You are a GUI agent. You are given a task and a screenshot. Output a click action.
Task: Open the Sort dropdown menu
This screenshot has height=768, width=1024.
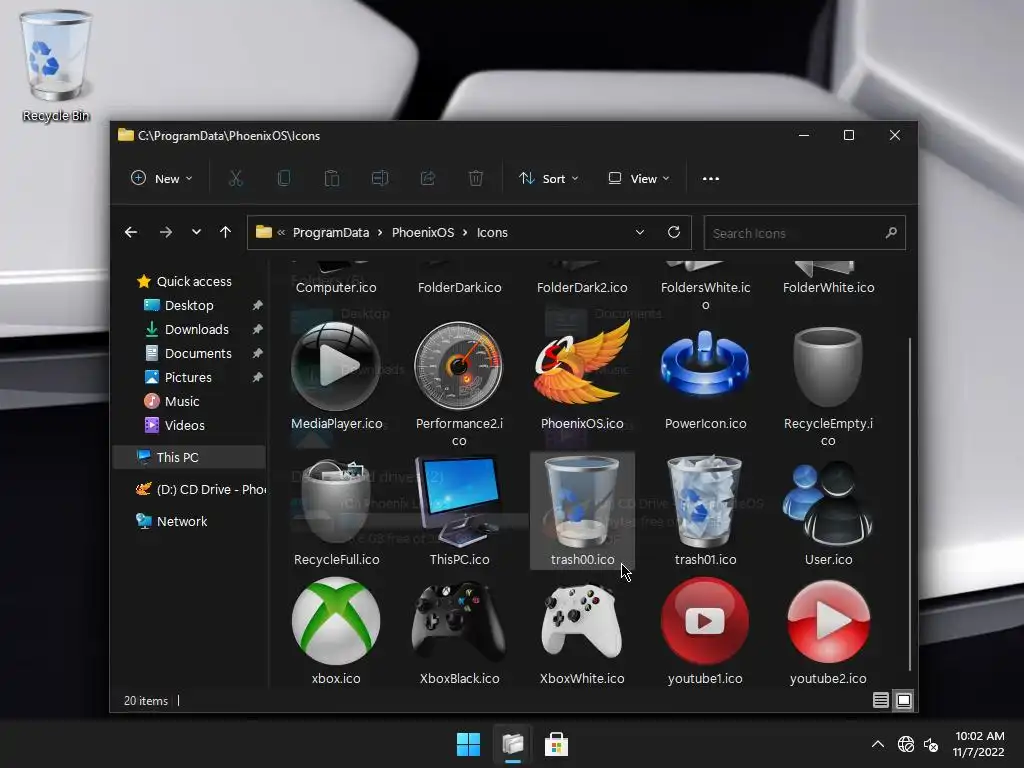tap(548, 178)
